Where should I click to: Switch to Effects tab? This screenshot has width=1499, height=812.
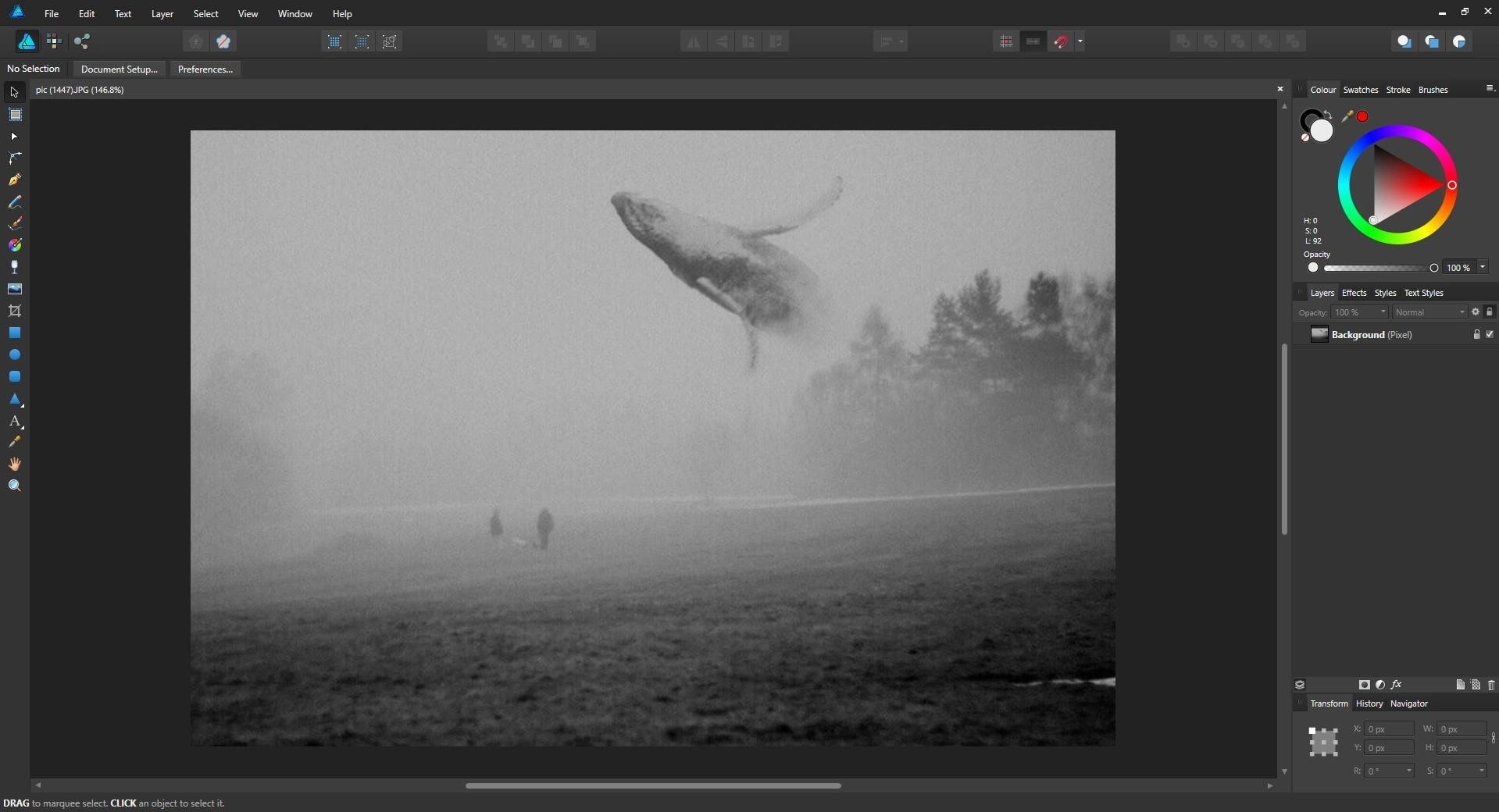click(1354, 293)
